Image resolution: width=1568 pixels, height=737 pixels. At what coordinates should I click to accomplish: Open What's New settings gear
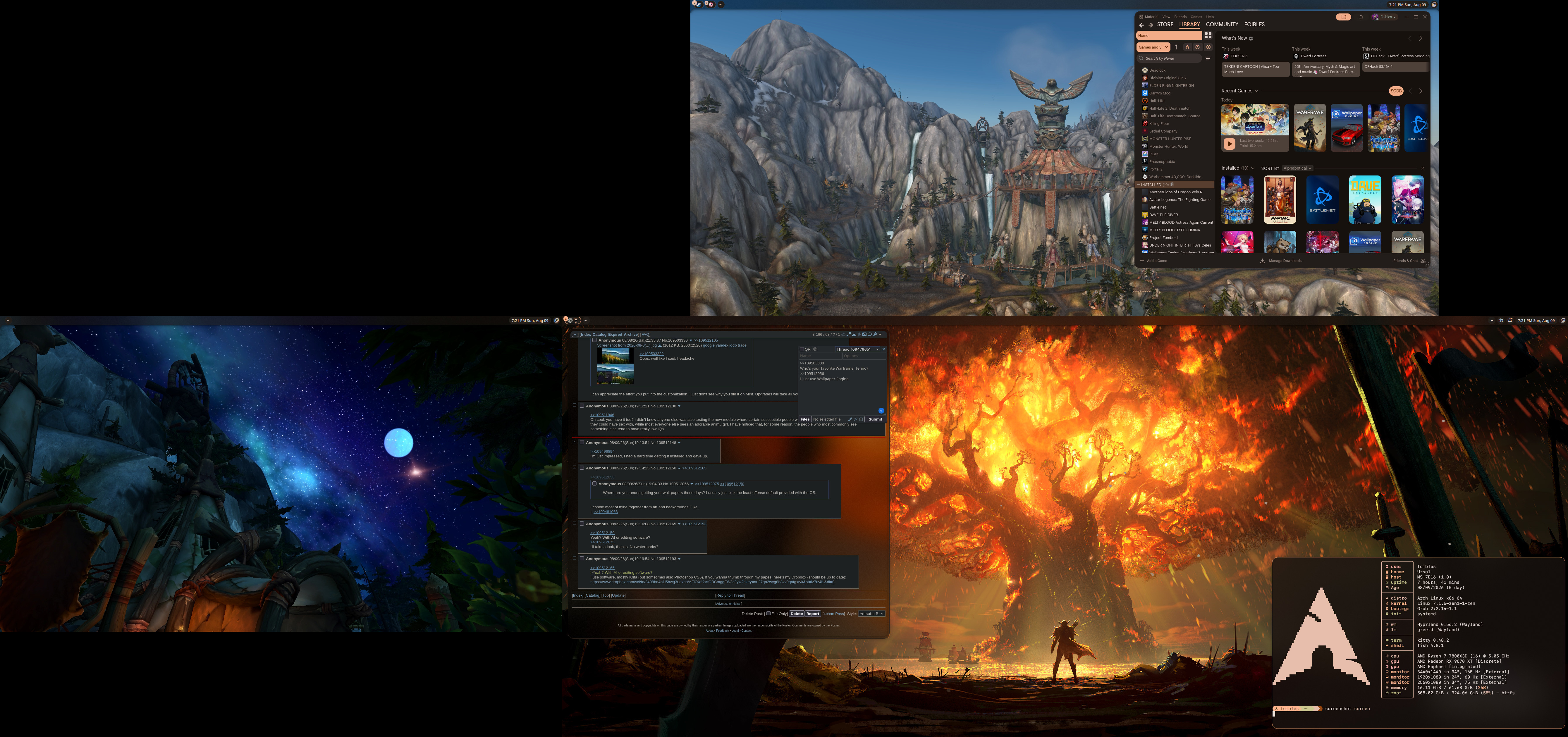tap(1251, 38)
